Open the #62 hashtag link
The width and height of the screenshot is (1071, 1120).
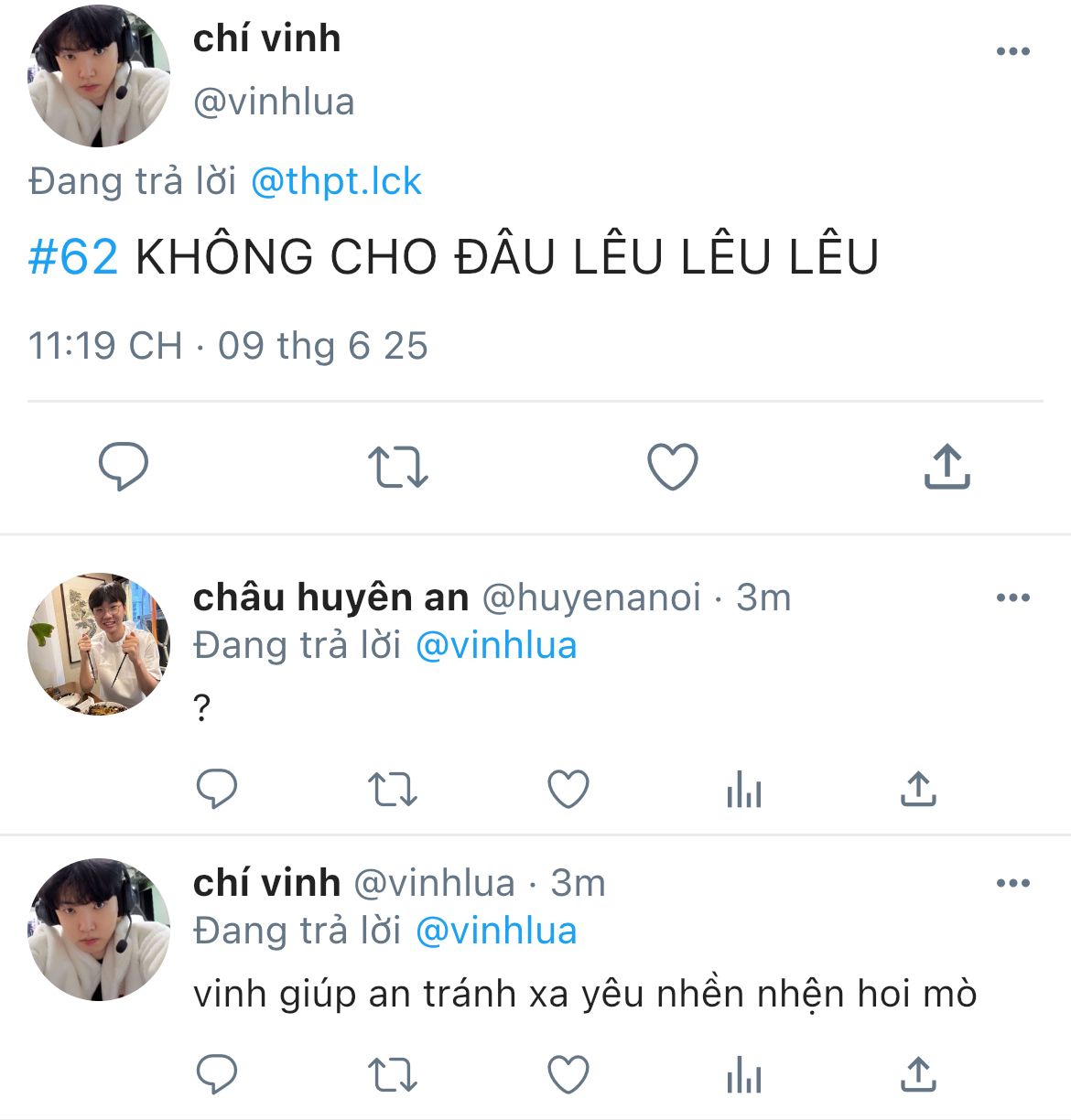tap(73, 256)
